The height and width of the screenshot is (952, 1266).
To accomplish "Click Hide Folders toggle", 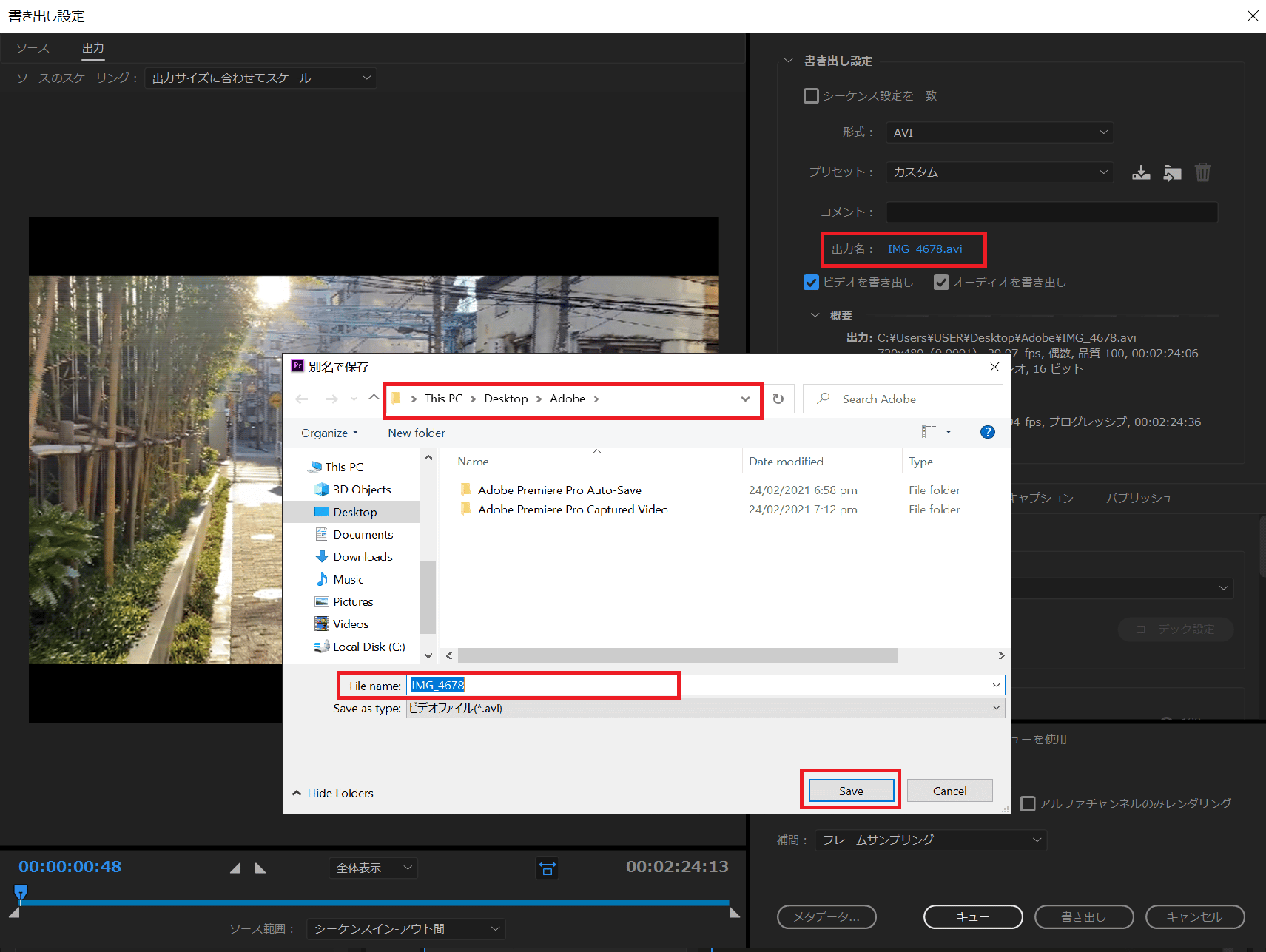I will tap(333, 792).
